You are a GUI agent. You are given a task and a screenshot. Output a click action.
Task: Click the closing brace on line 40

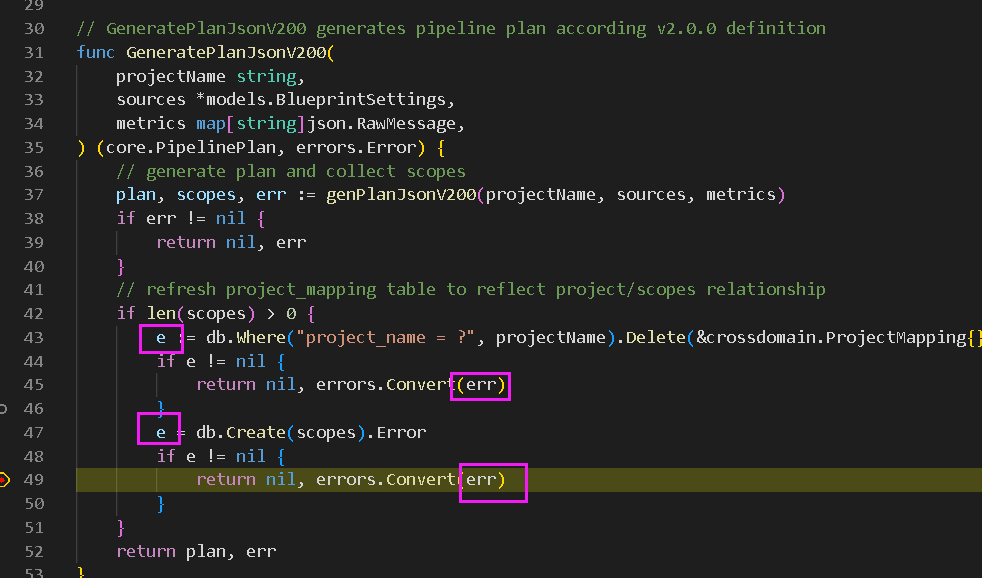click(x=121, y=267)
